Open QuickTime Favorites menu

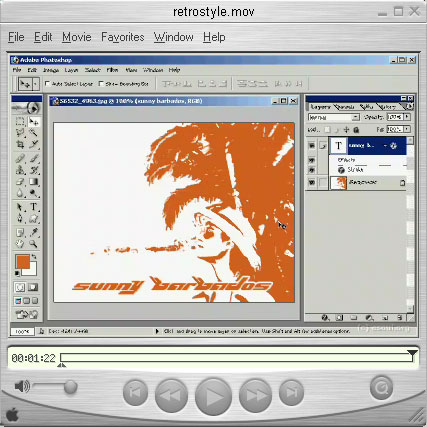click(x=123, y=37)
